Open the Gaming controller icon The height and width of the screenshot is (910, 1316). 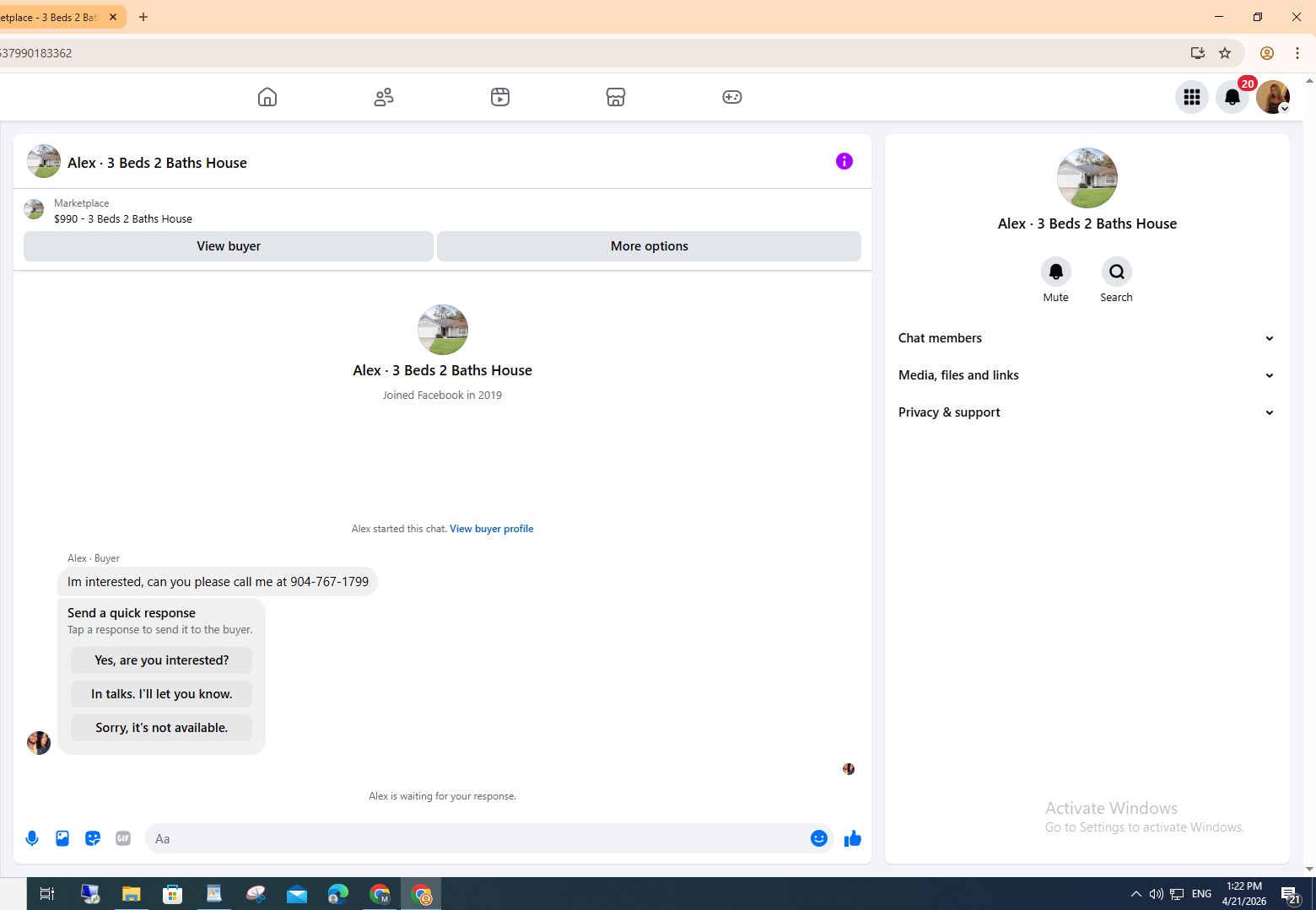point(732,97)
